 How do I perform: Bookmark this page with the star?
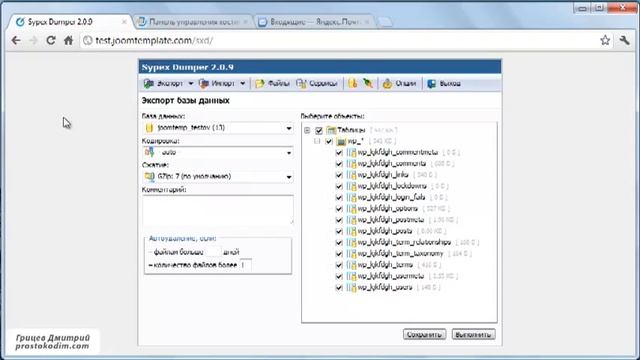(605, 40)
